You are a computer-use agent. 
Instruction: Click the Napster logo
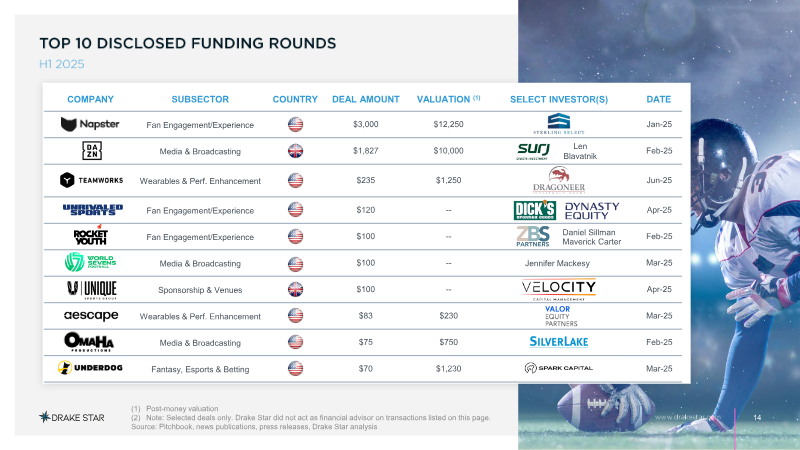pyautogui.click(x=90, y=124)
